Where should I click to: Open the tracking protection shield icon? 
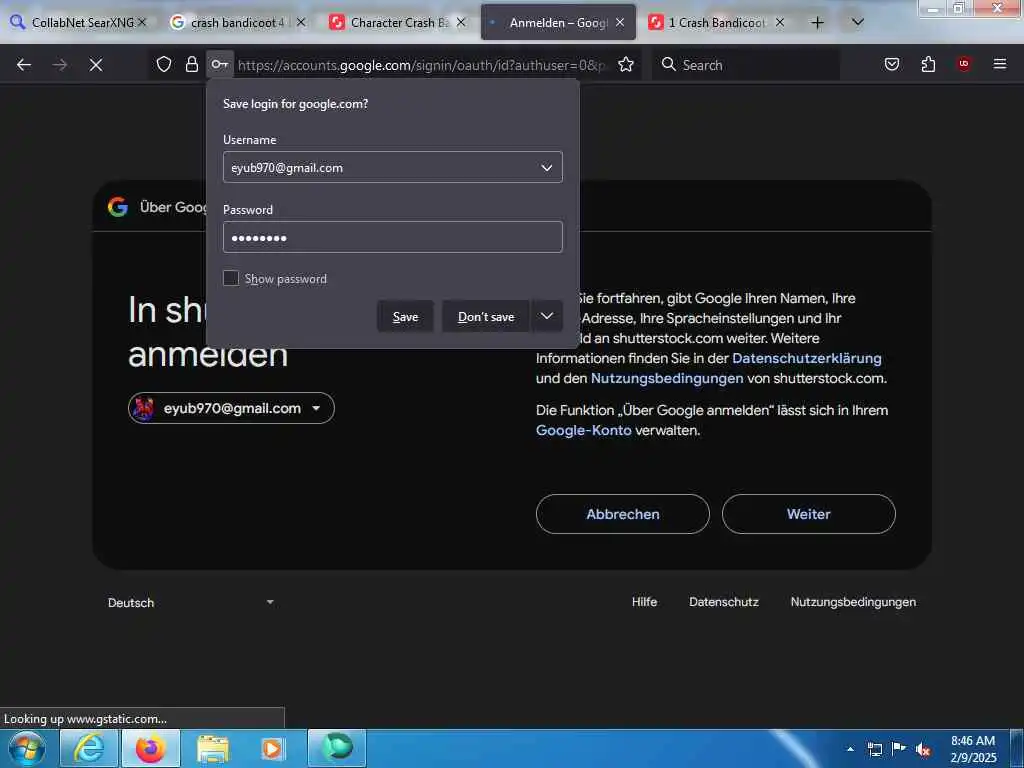pyautogui.click(x=164, y=65)
